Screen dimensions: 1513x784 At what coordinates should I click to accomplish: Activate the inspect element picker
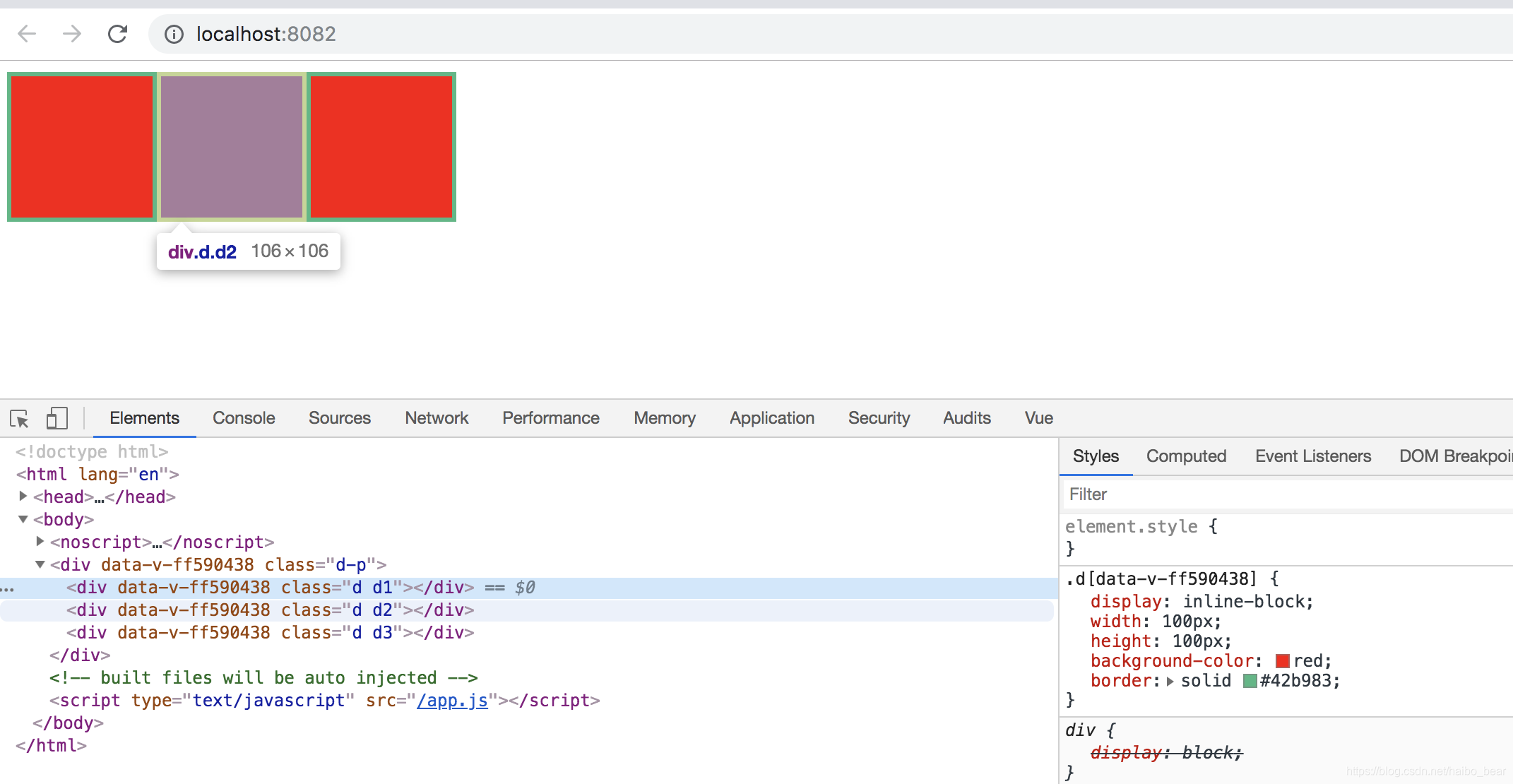[x=20, y=418]
